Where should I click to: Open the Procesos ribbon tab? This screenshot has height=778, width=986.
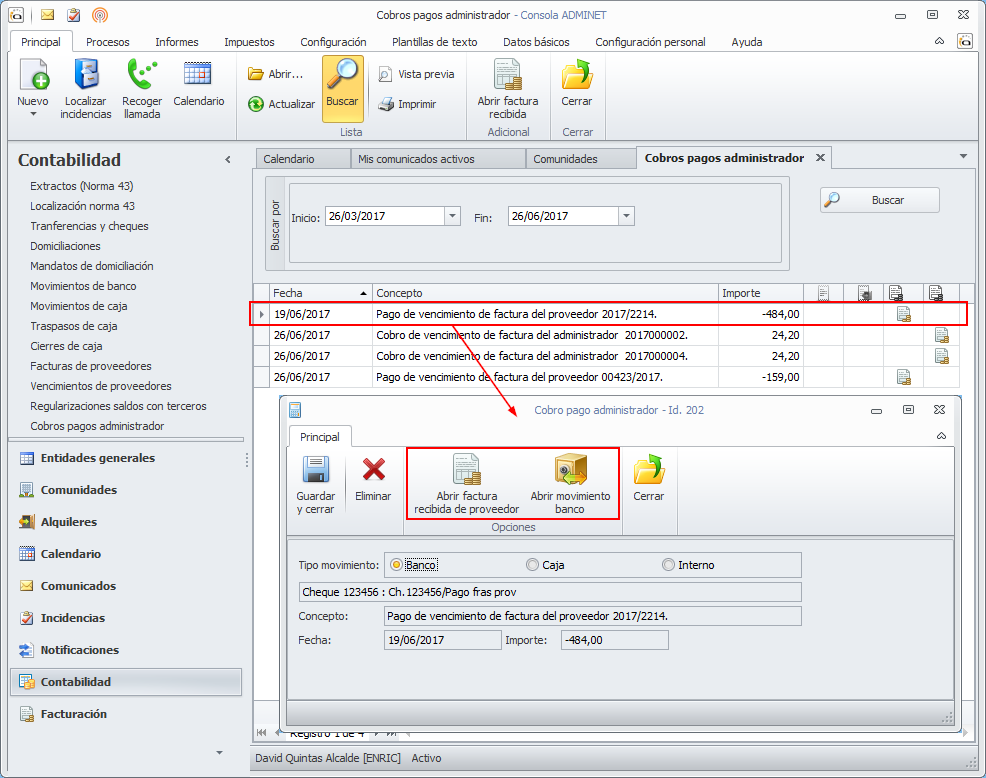[x=108, y=42]
